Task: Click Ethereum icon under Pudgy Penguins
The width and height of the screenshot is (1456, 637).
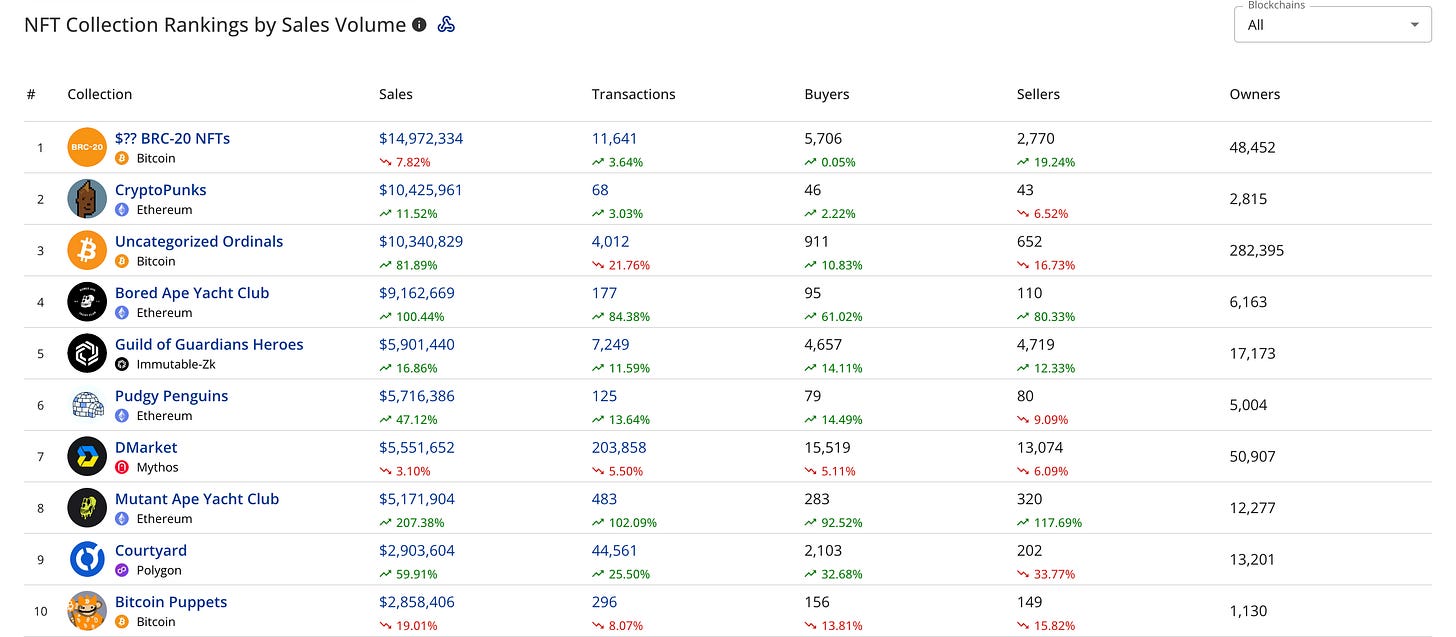Action: [122, 416]
